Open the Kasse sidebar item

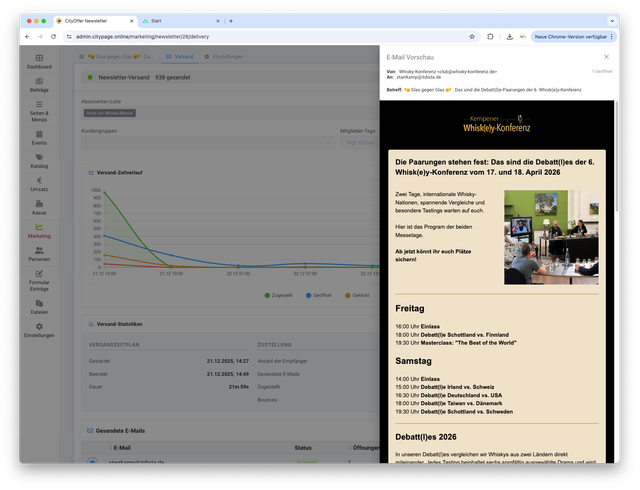tap(39, 207)
